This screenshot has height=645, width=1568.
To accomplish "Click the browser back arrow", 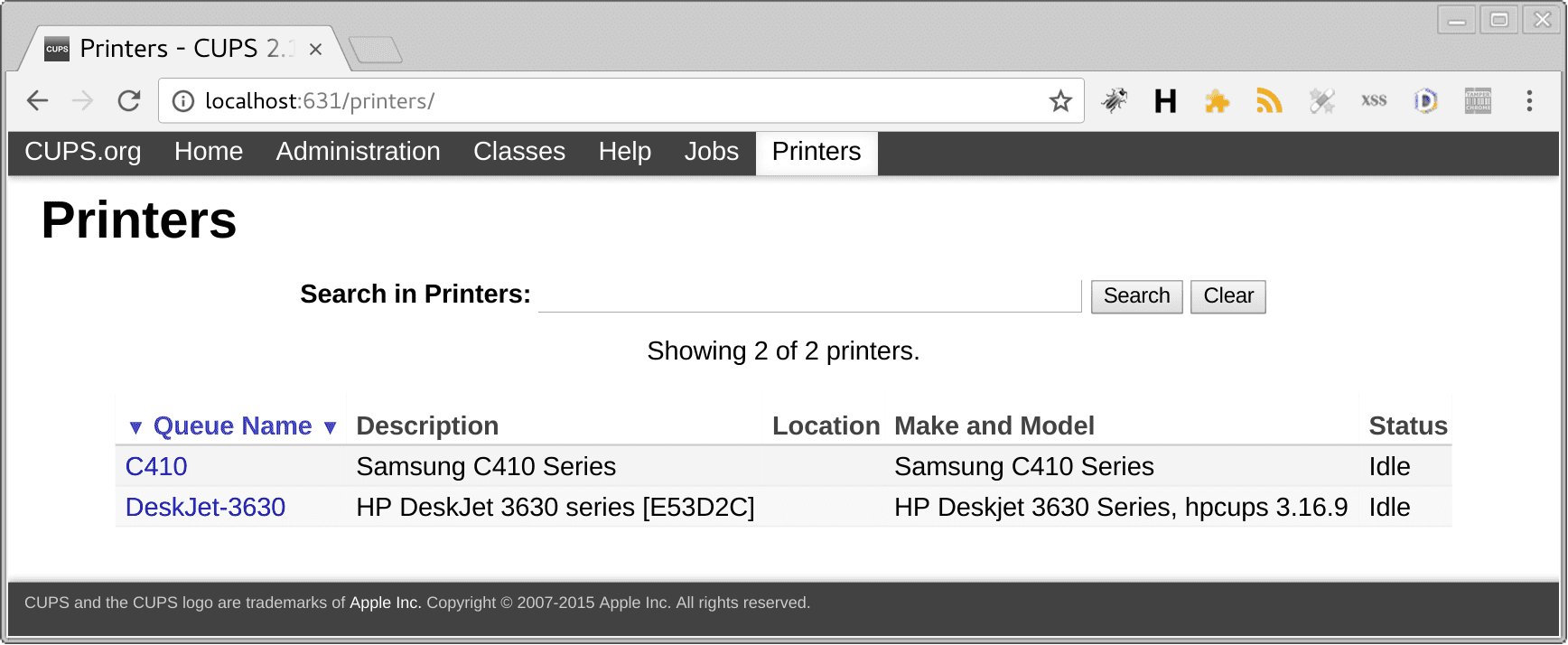I will coord(37,100).
